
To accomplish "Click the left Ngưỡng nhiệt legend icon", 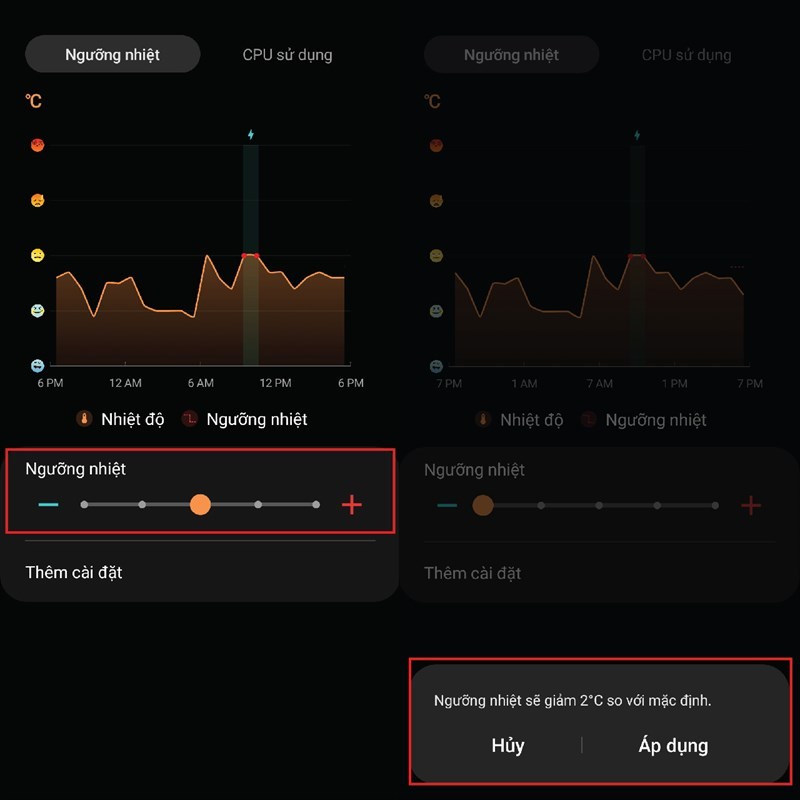I will (190, 419).
